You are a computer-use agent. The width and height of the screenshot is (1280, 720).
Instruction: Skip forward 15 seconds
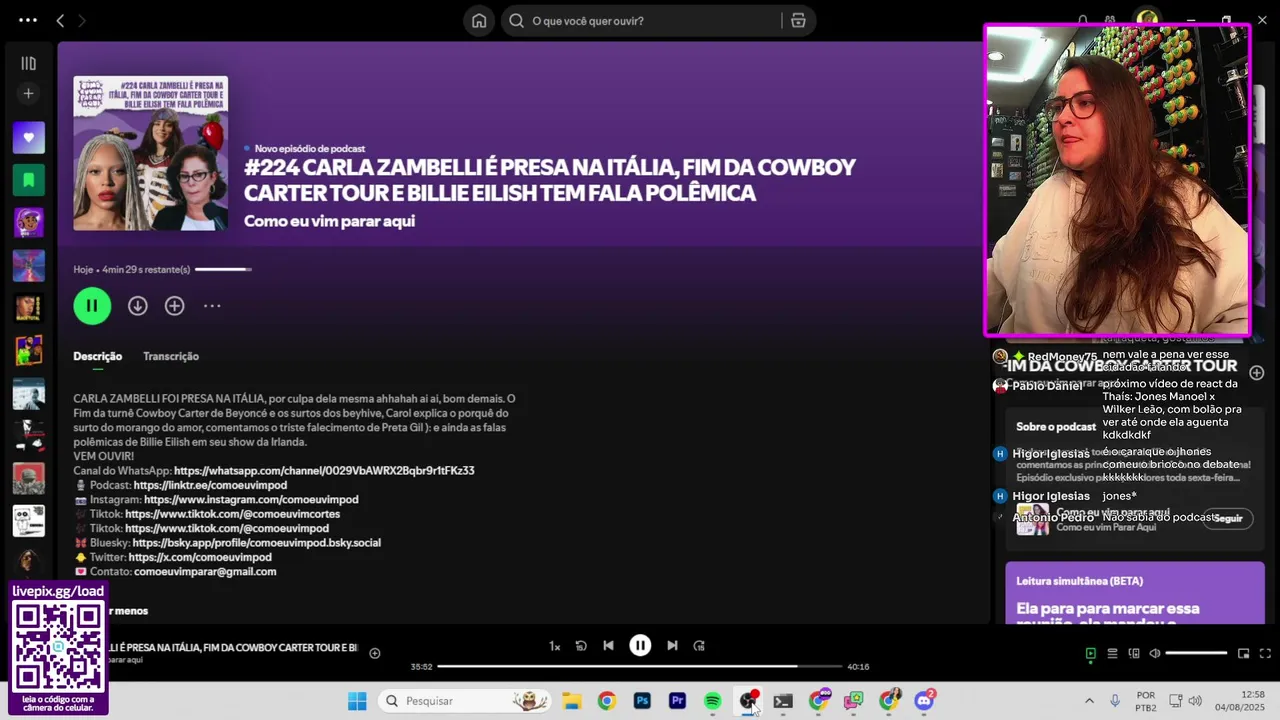coord(699,646)
